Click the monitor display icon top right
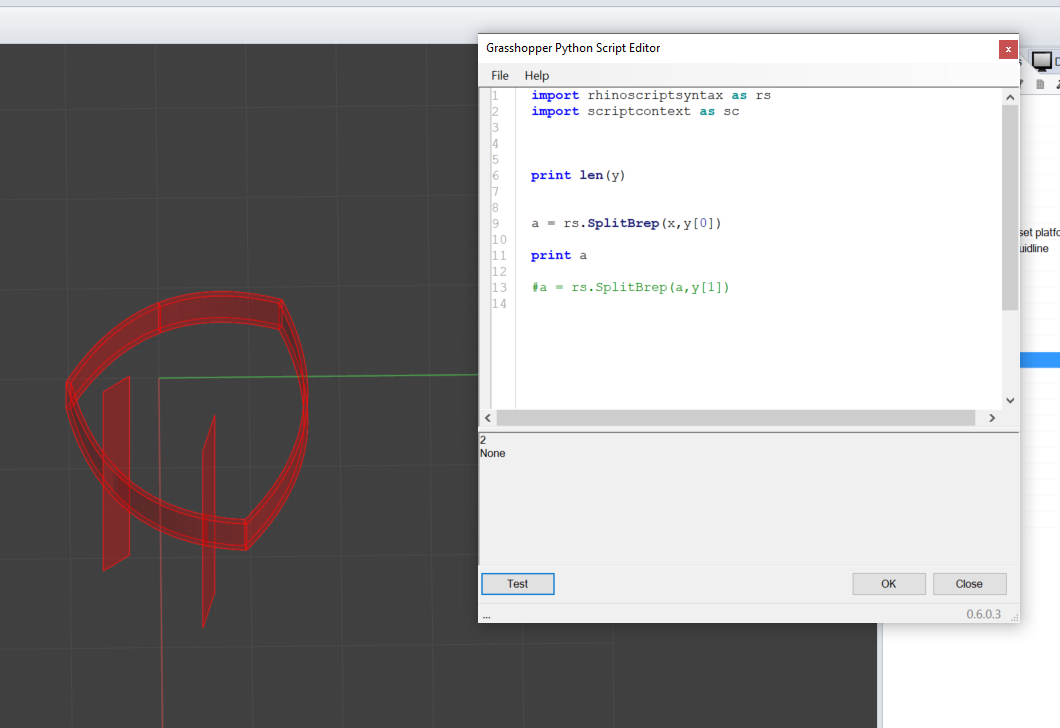Viewport: 1060px width, 728px height. click(1043, 60)
